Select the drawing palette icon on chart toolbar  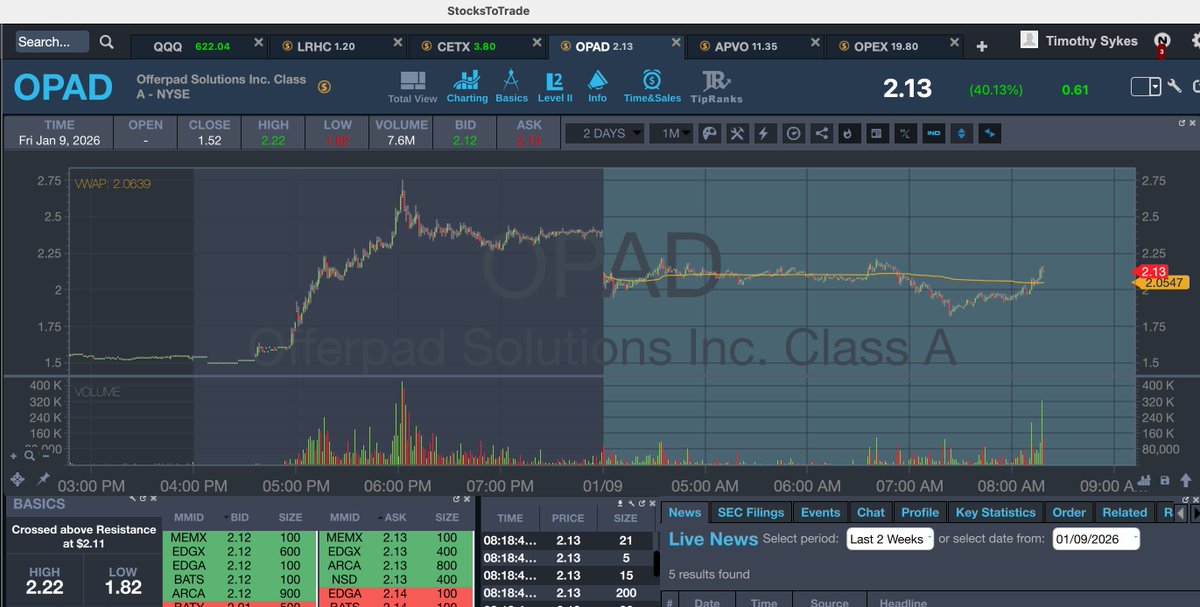pos(710,133)
